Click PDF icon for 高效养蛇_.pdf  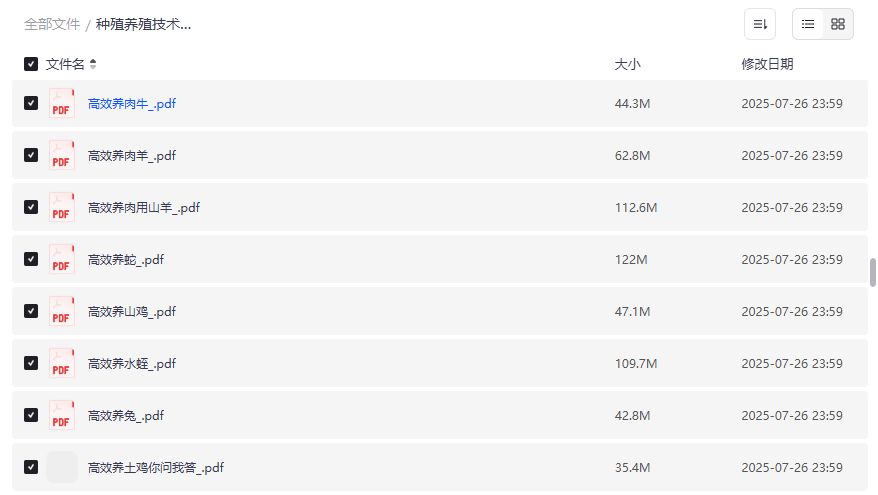pyautogui.click(x=62, y=260)
